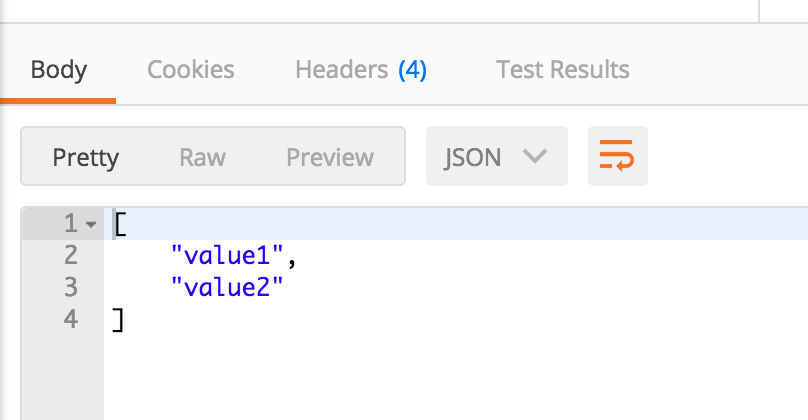The height and width of the screenshot is (420, 808).
Task: Click the "value2" string in response
Action: pos(227,287)
